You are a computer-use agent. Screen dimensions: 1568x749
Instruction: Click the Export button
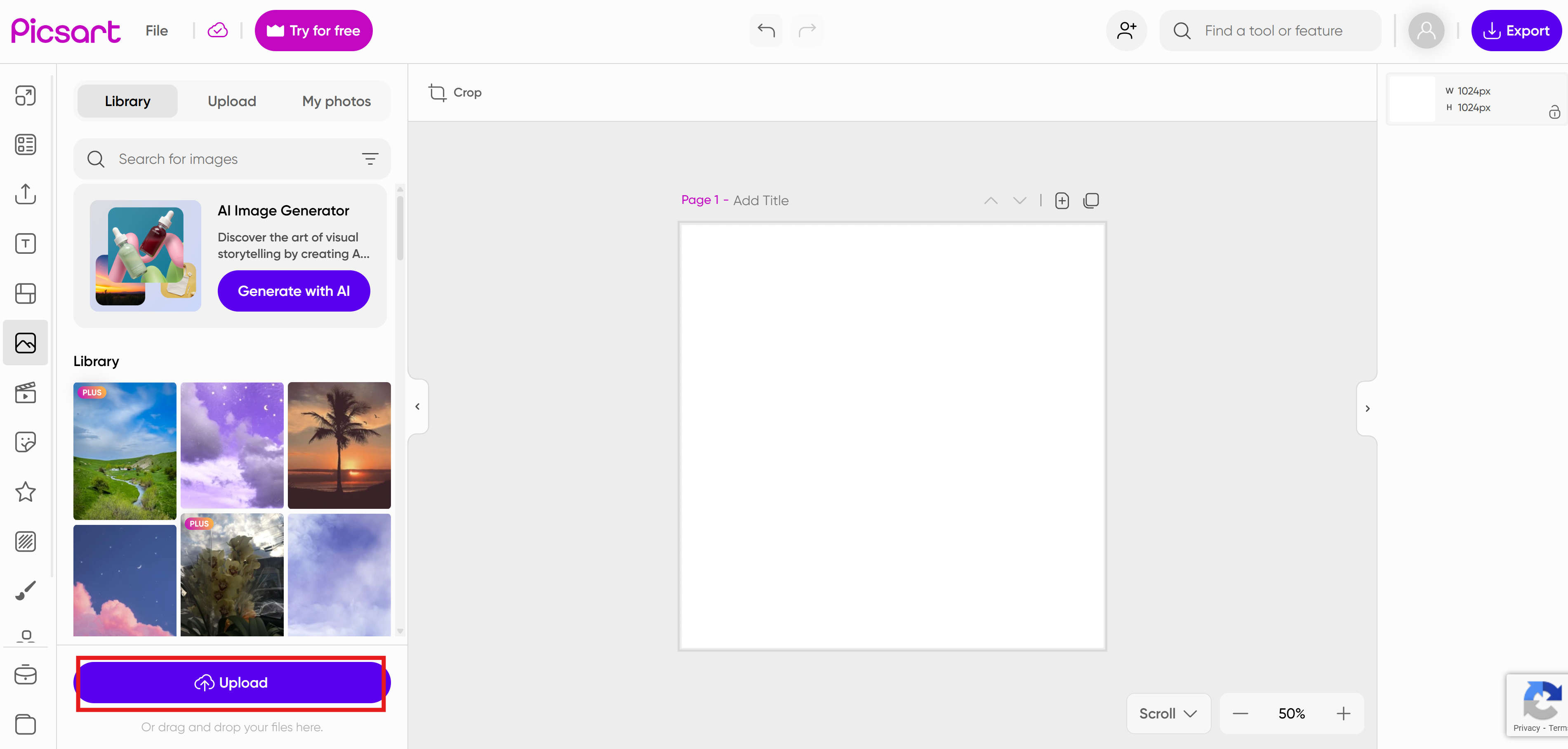(1516, 31)
